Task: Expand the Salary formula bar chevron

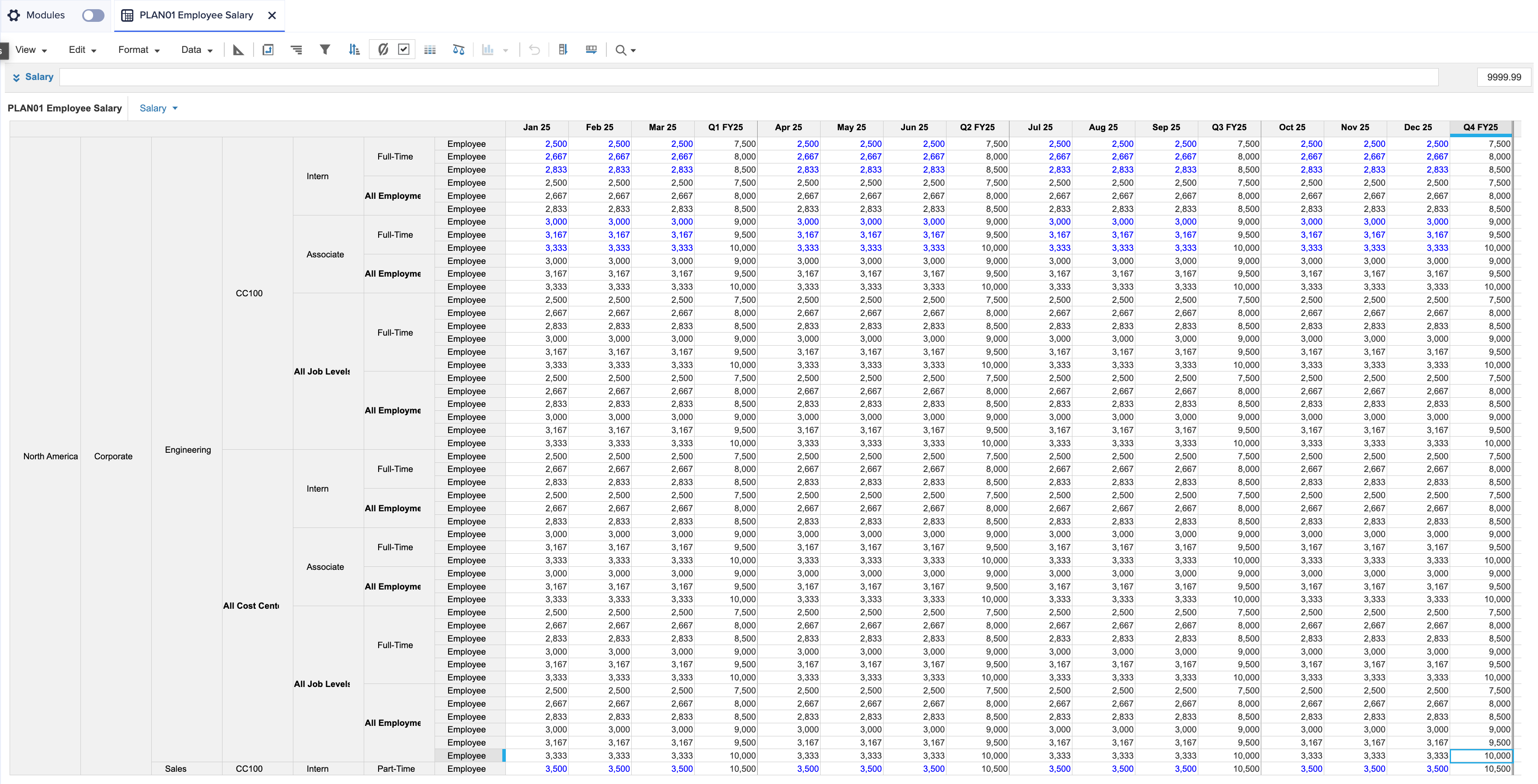Action: point(16,77)
